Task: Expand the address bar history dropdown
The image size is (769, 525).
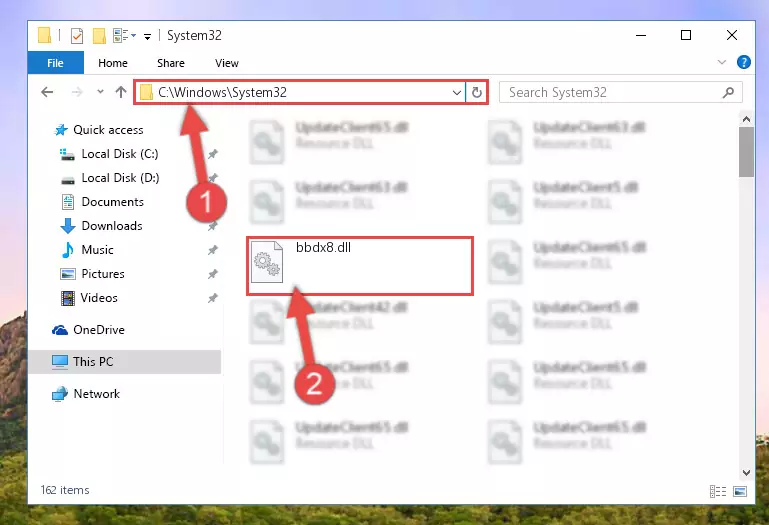Action: click(457, 92)
